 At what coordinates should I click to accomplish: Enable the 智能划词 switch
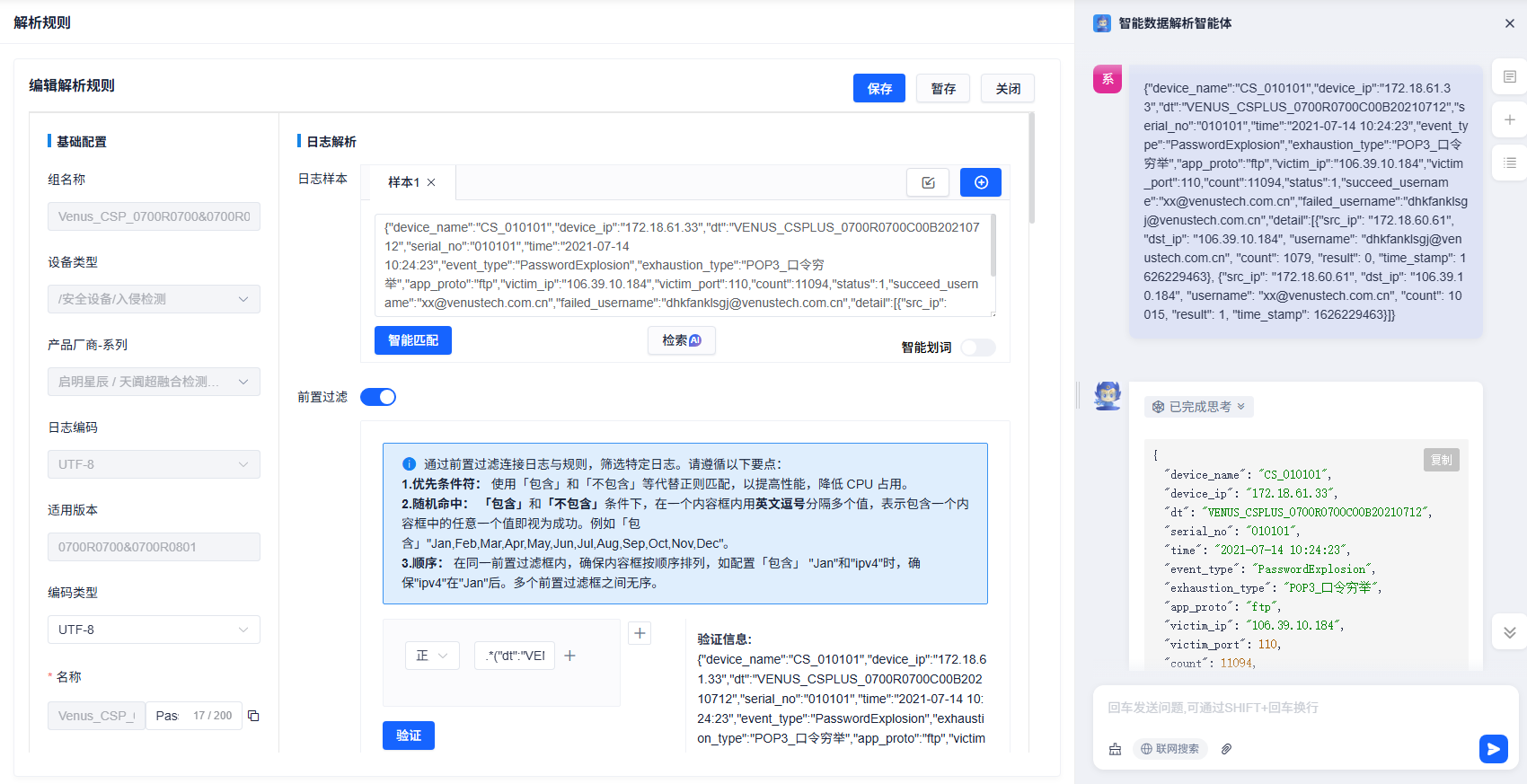(977, 348)
